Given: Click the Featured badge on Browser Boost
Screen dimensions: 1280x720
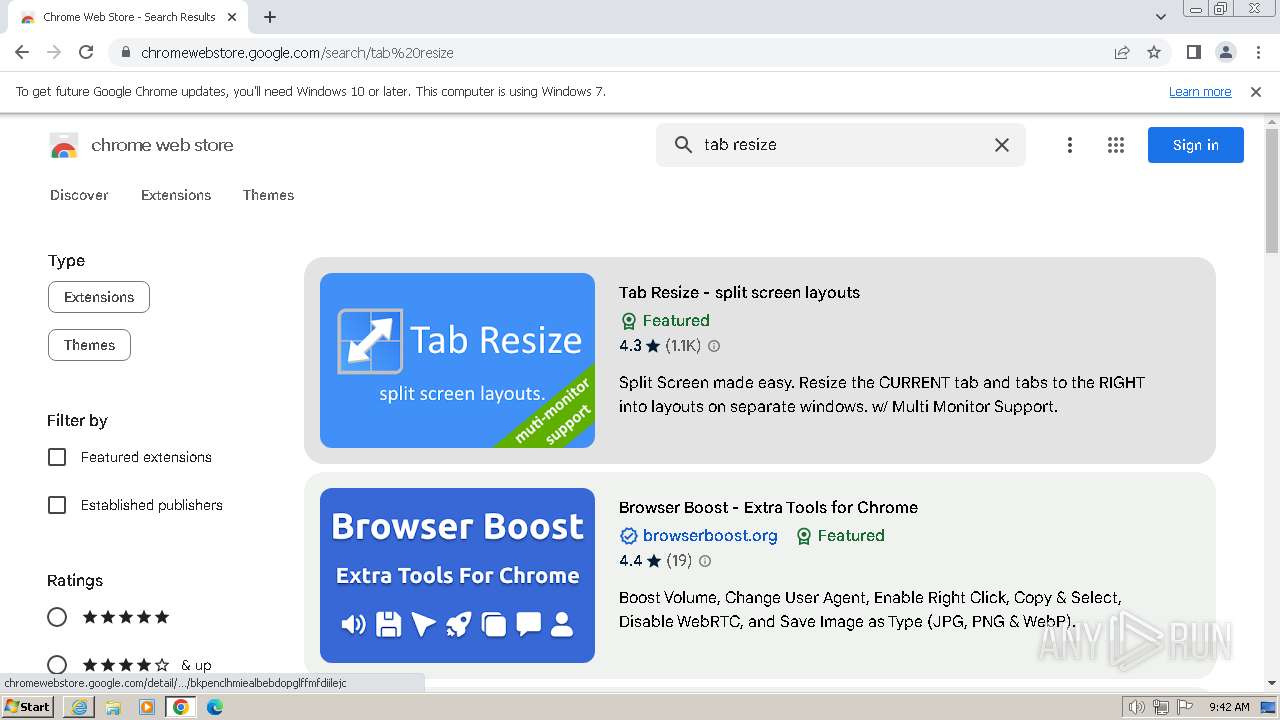Looking at the screenshot, I should pos(840,536).
